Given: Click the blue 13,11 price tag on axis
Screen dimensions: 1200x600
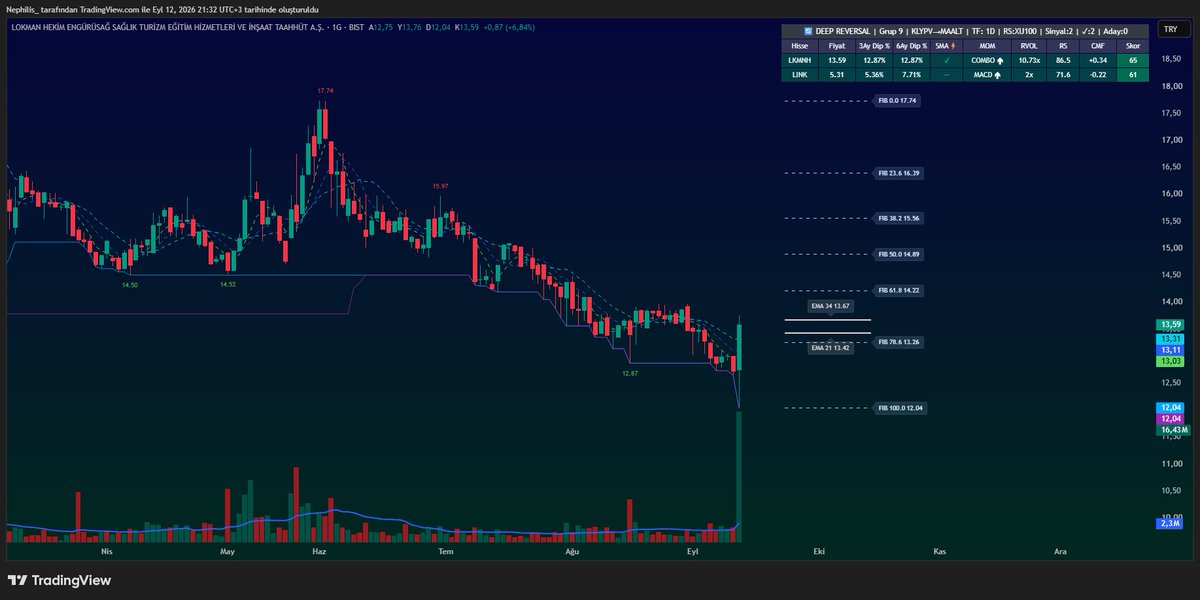Looking at the screenshot, I should pos(1170,350).
